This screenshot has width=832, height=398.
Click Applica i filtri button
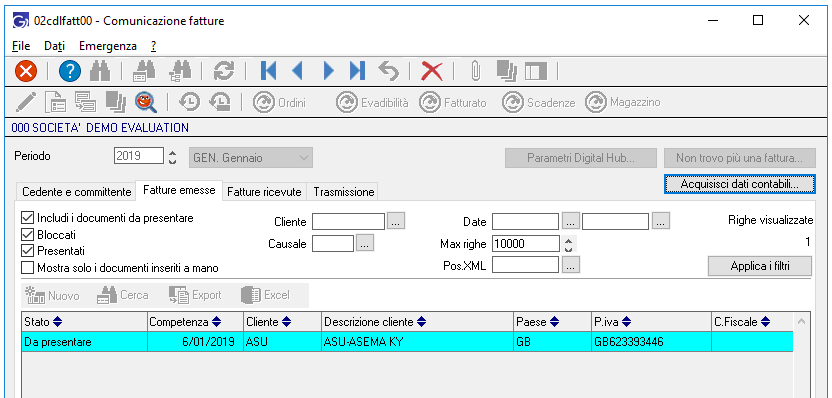tap(760, 266)
